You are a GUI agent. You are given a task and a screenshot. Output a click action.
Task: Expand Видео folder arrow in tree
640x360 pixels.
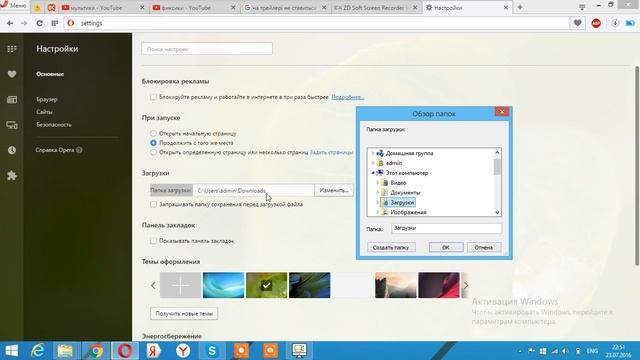click(378, 183)
